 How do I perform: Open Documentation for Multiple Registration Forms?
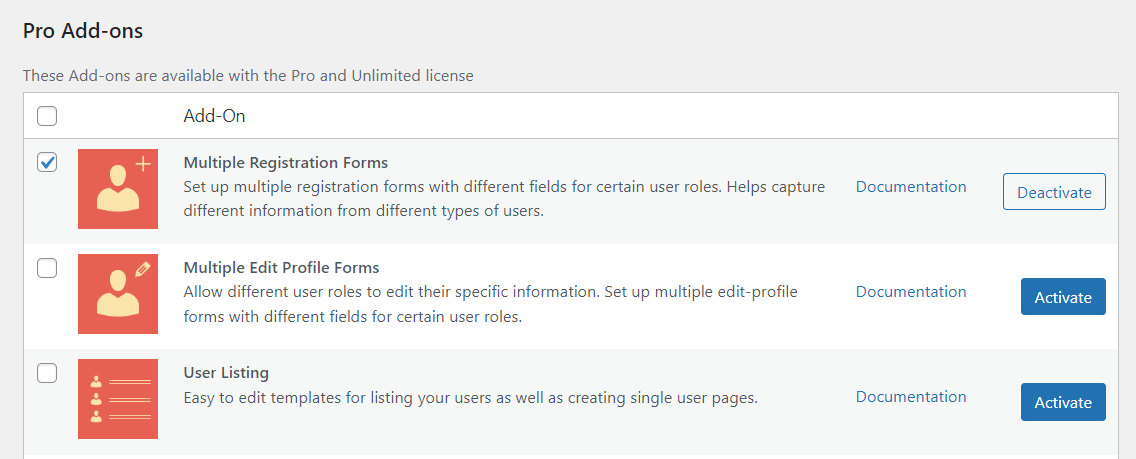point(911,187)
